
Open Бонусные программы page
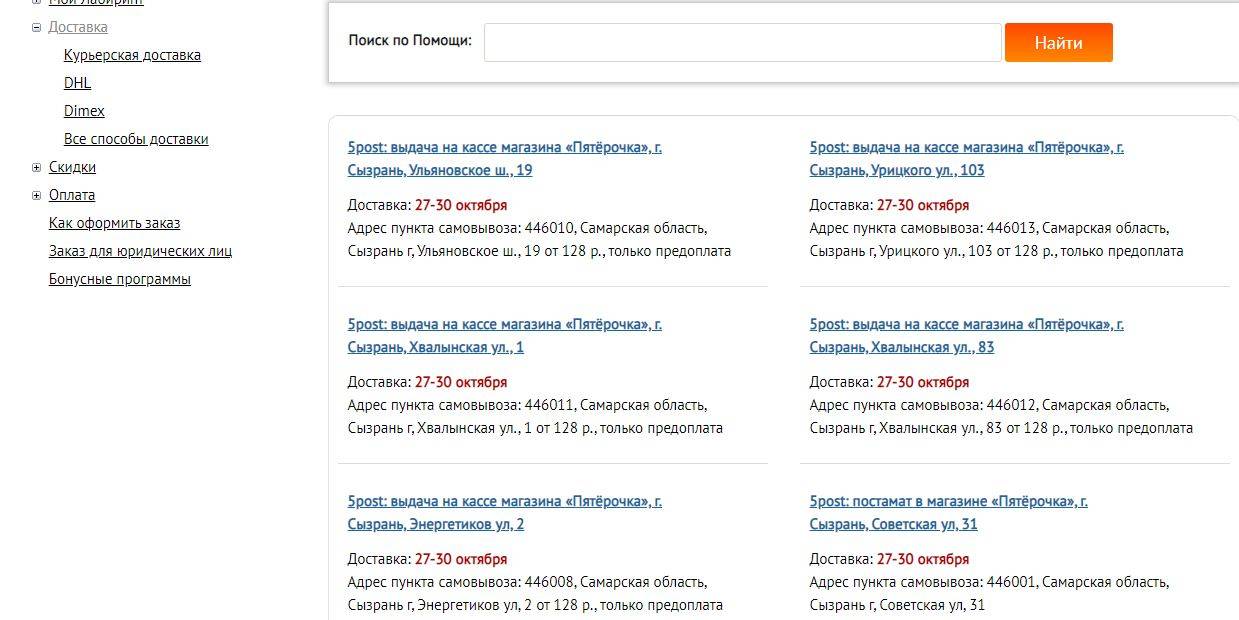(120, 279)
